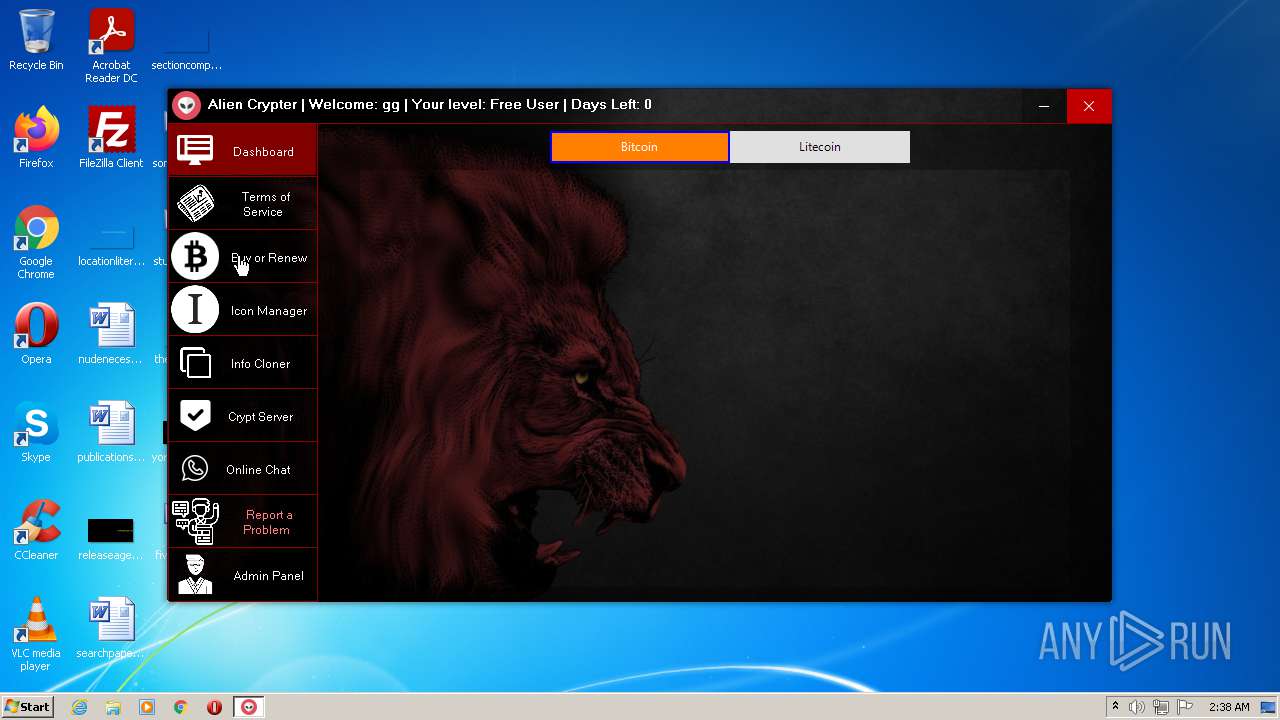Open the publications Word document icon
The height and width of the screenshot is (720, 1280).
(111, 432)
